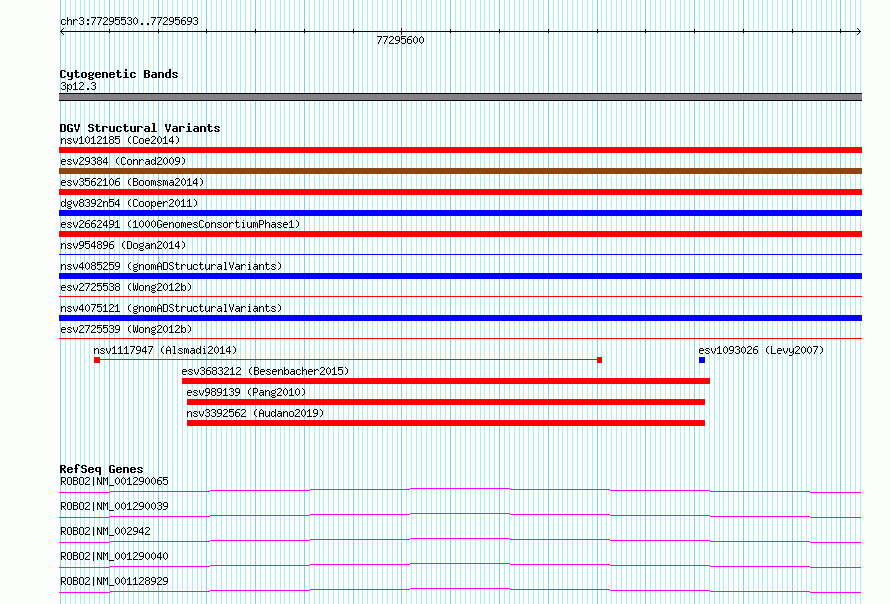Open variant esv2725539 (Wong2012b) label

(126, 329)
